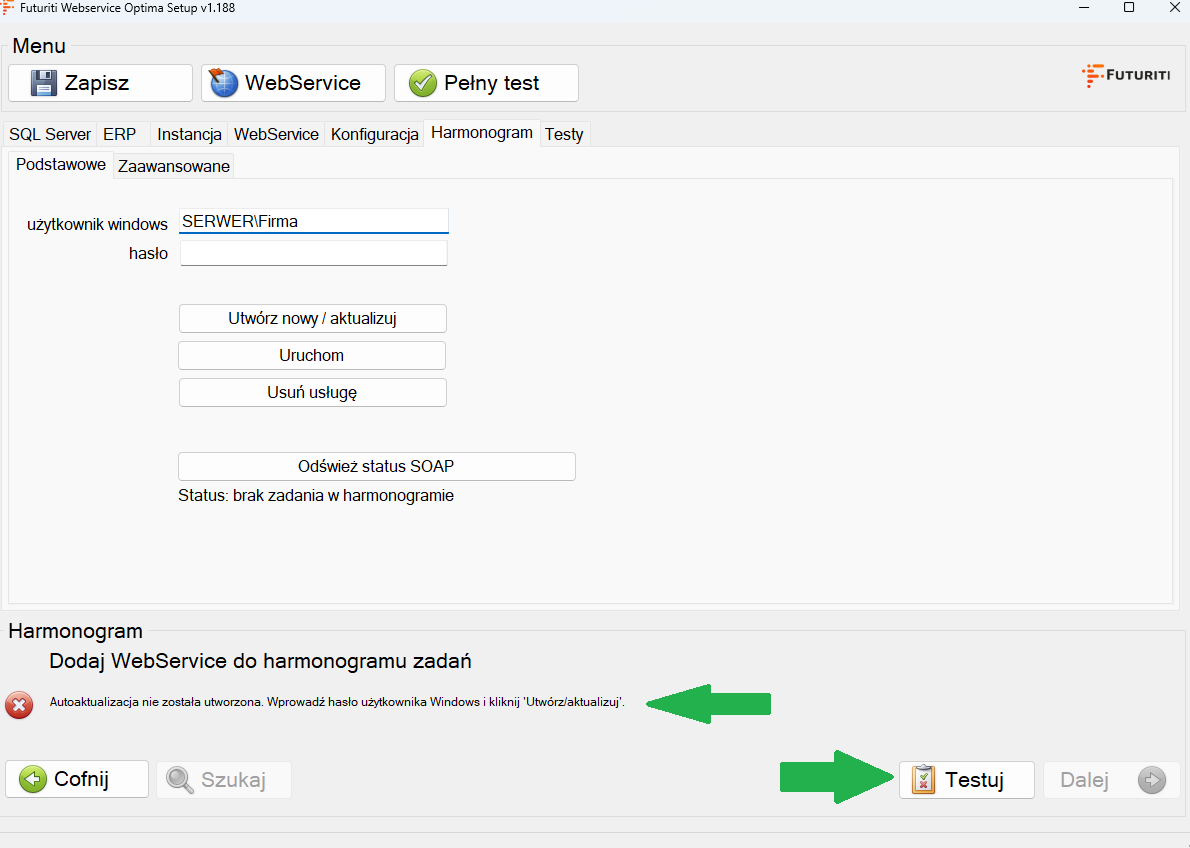The image size is (1190, 848).
Task: Click the użytkownik windows text field
Action: click(x=313, y=221)
